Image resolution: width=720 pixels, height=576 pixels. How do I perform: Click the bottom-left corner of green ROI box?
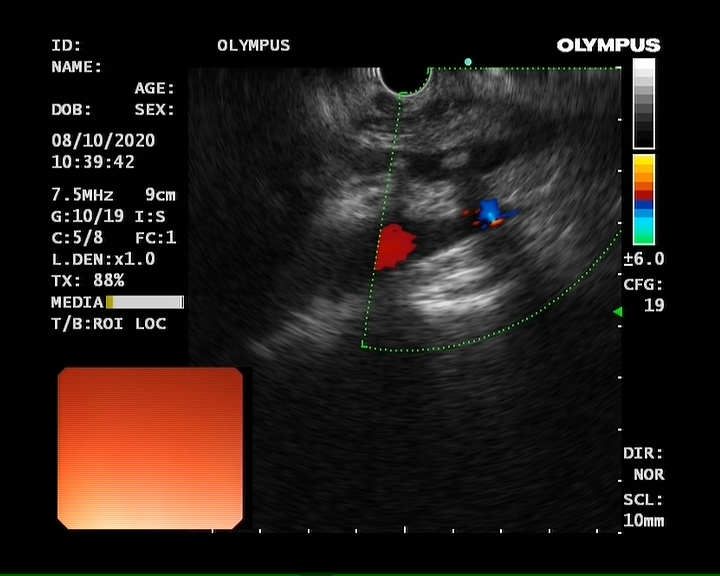tap(363, 345)
